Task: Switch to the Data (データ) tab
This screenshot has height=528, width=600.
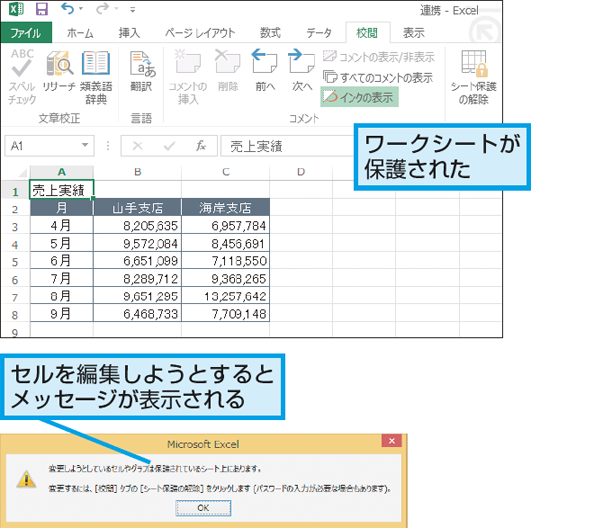Action: tap(319, 32)
